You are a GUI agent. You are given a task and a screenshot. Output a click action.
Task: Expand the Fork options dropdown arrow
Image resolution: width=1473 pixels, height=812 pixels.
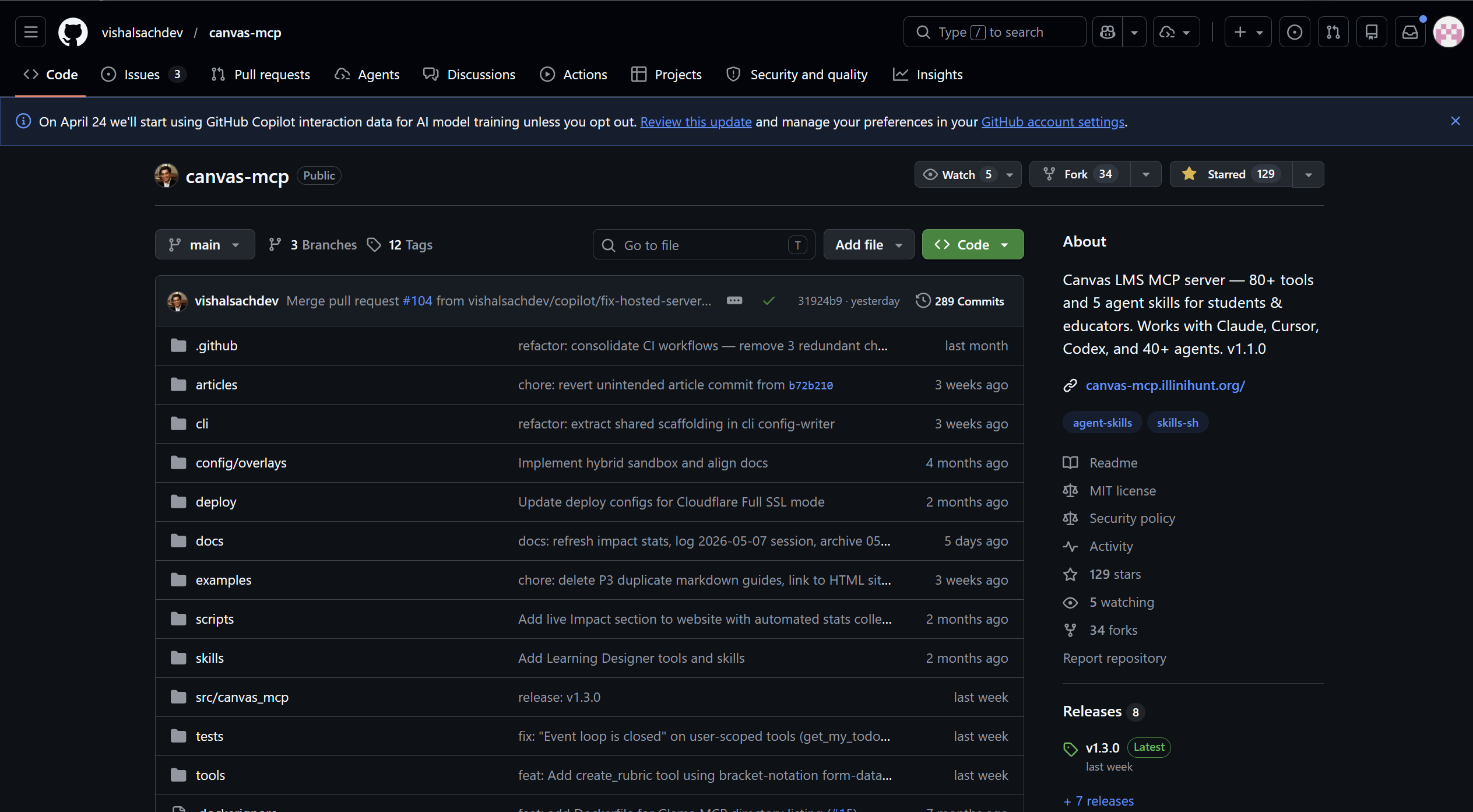pos(1146,174)
